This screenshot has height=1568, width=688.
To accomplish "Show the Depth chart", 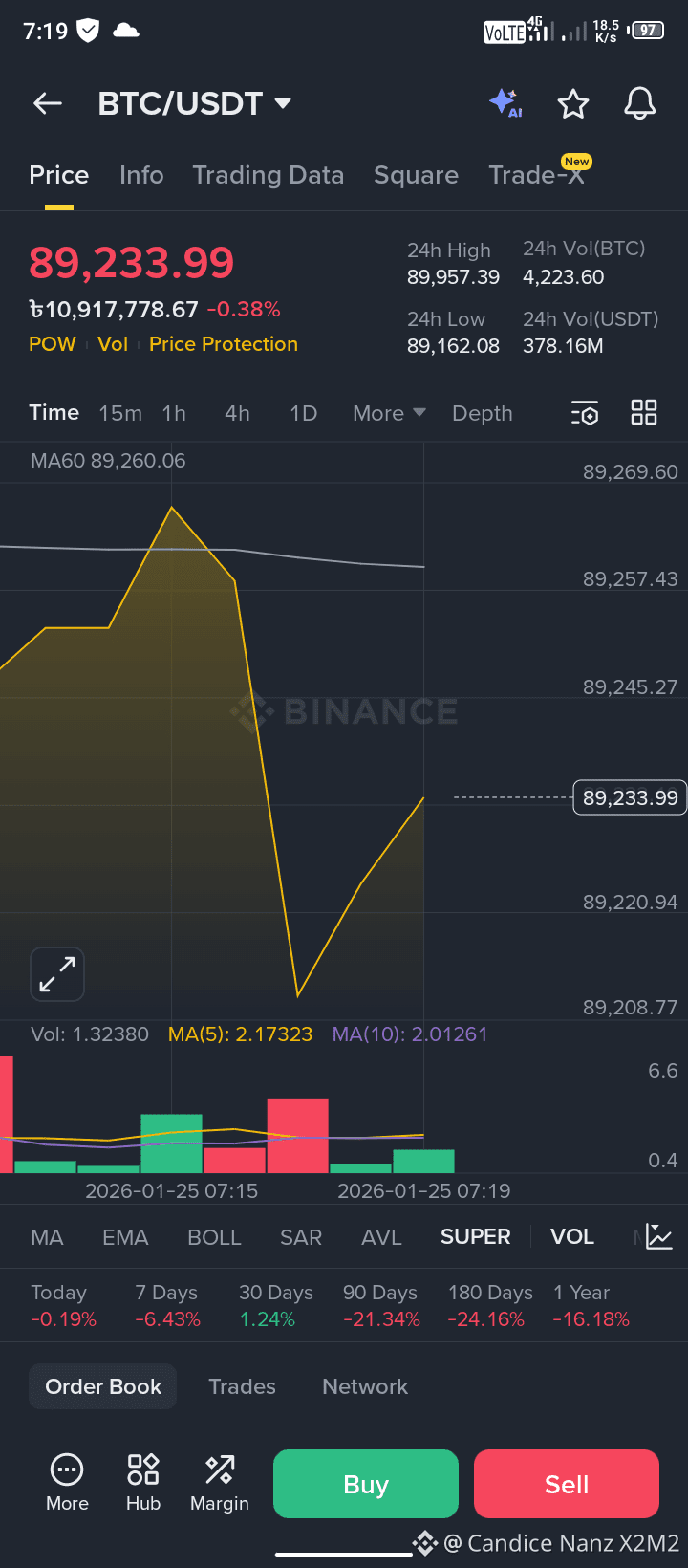I will [483, 413].
